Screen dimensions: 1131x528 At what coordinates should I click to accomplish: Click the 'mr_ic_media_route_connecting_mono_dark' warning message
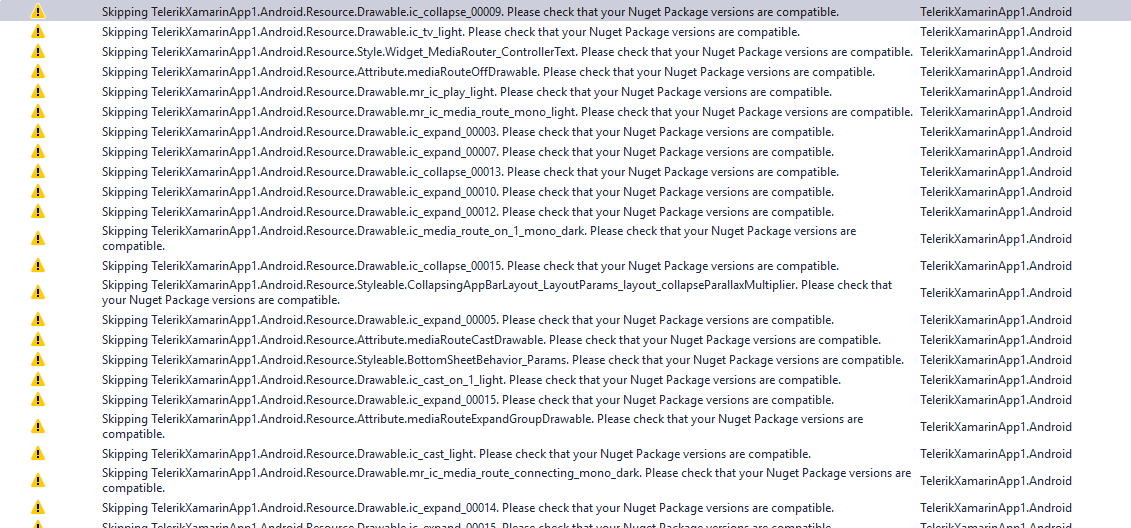coord(506,481)
